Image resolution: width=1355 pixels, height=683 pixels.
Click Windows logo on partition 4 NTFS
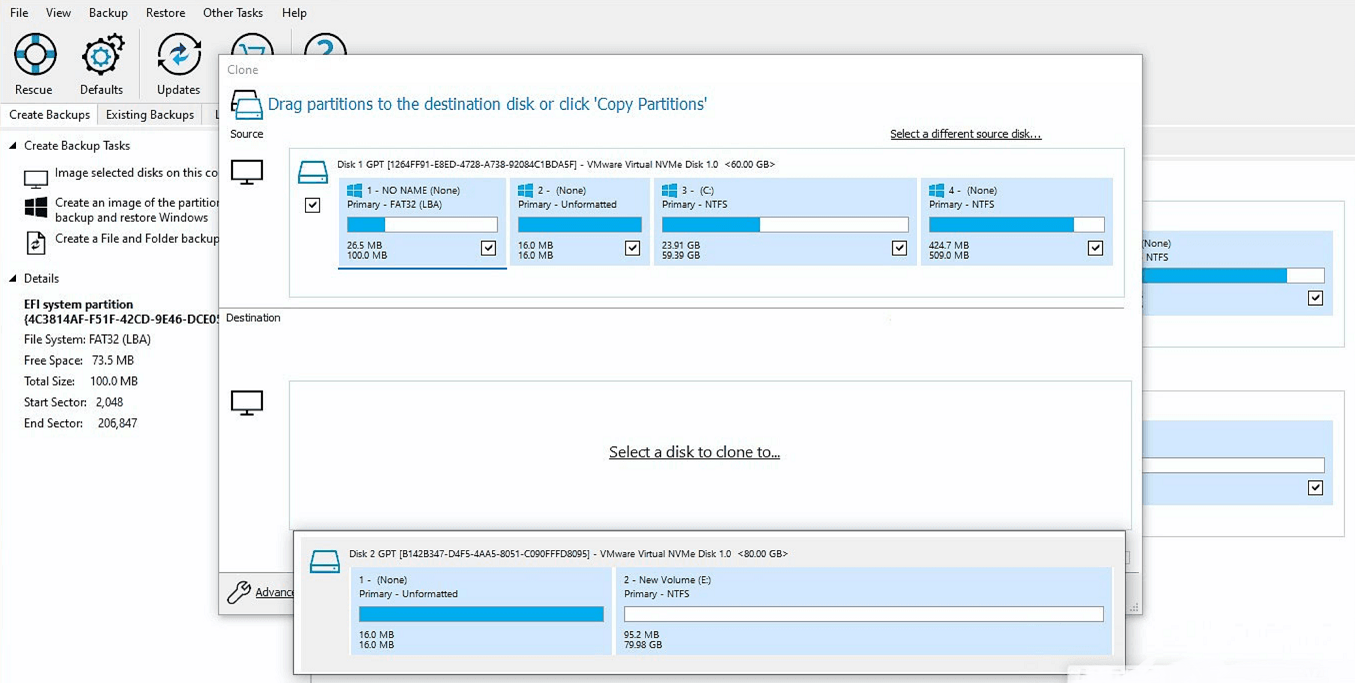click(936, 190)
